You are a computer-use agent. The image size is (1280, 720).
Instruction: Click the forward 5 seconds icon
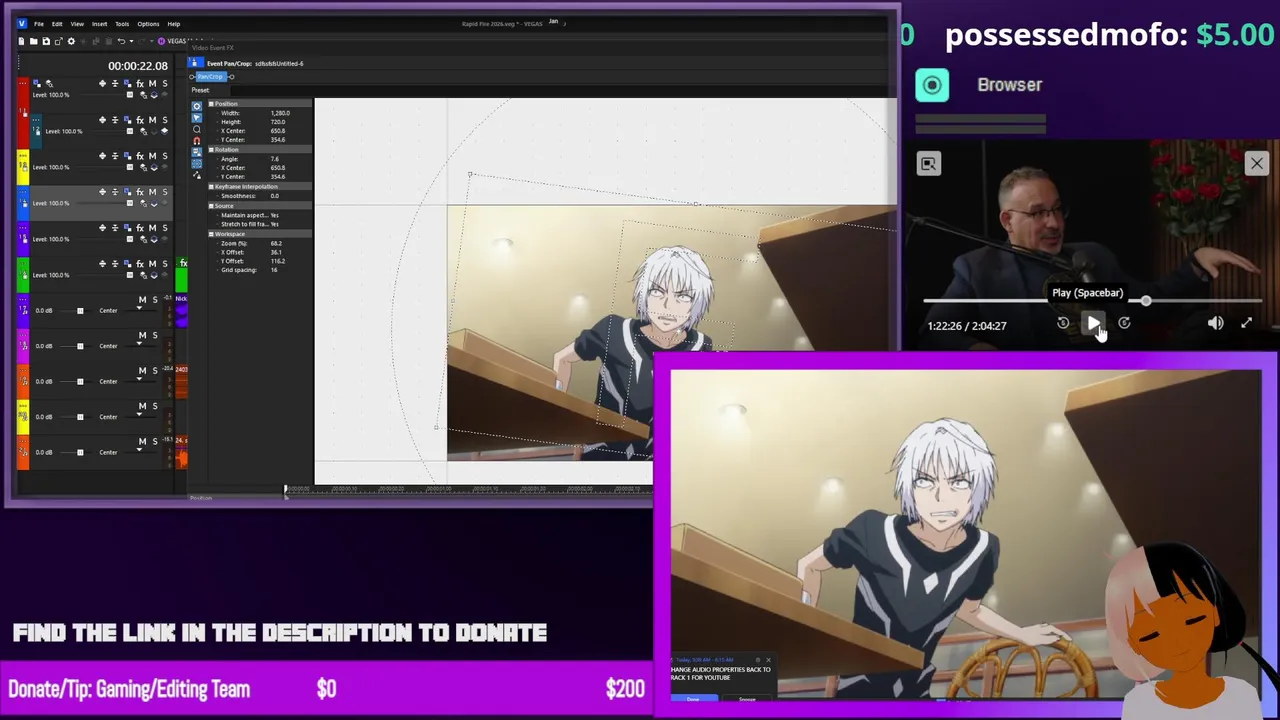coord(1124,323)
